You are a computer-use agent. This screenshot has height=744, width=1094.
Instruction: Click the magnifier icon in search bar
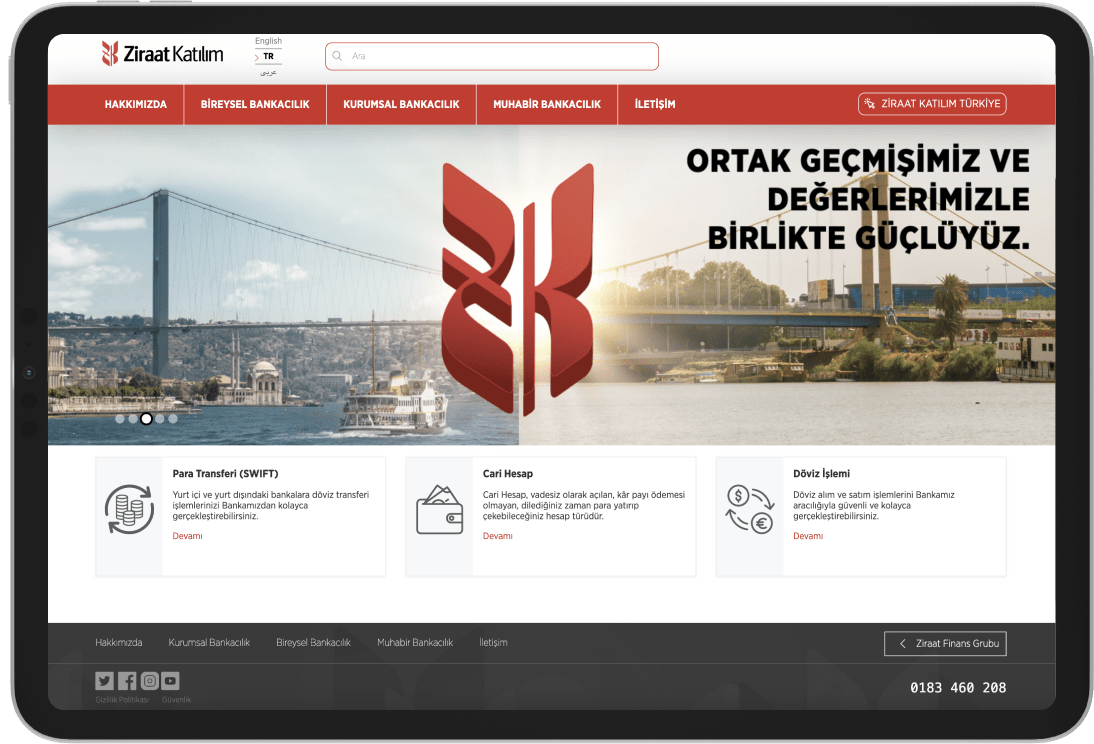tap(338, 56)
